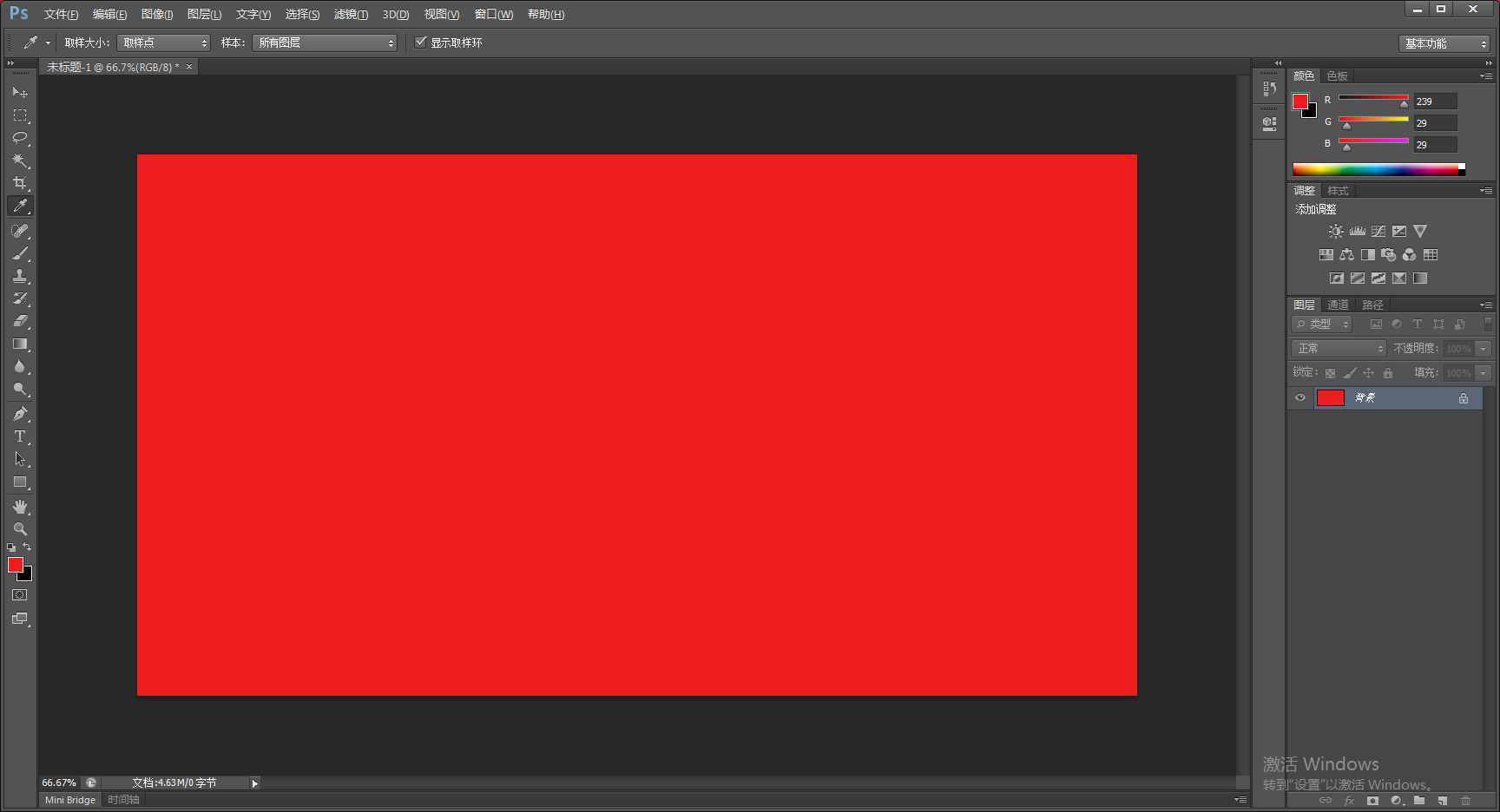
Task: Select the Lasso tool
Action: 20,137
